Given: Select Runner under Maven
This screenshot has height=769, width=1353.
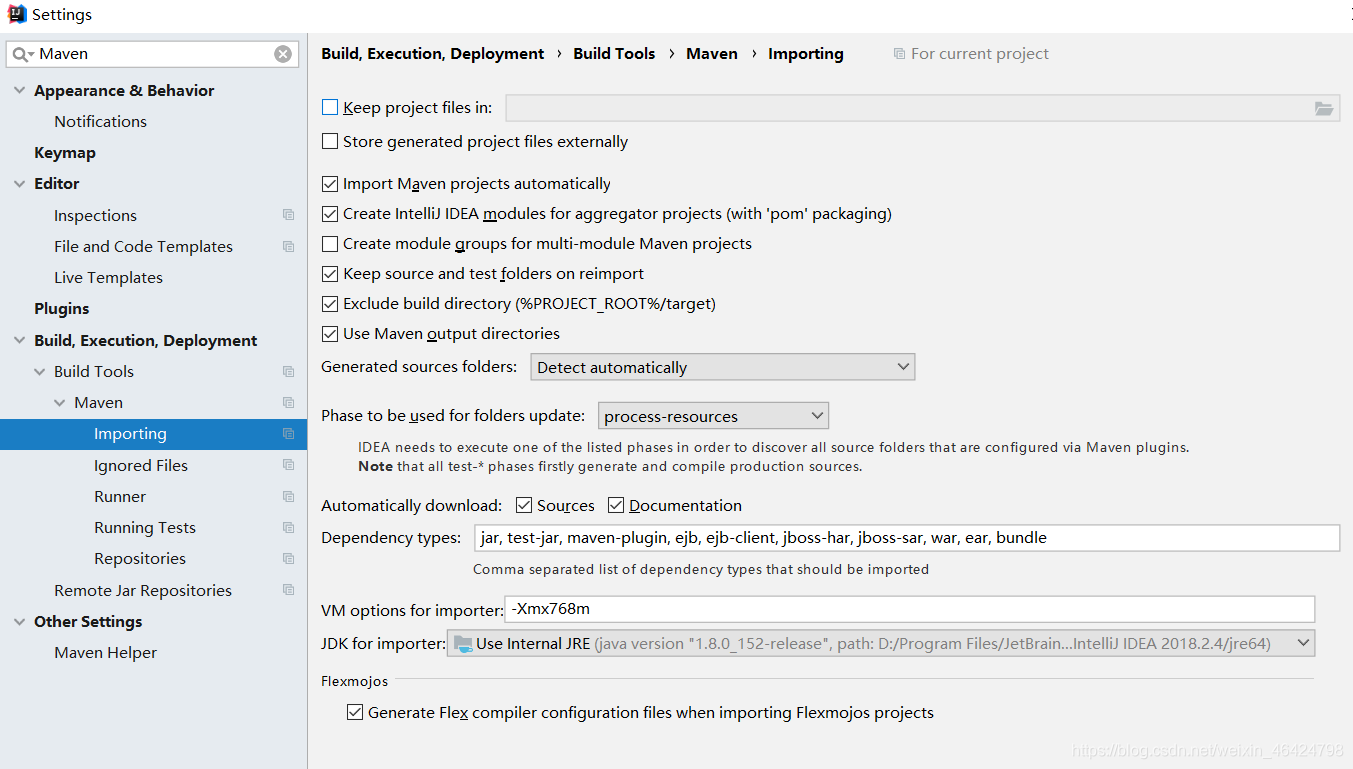Looking at the screenshot, I should point(120,496).
